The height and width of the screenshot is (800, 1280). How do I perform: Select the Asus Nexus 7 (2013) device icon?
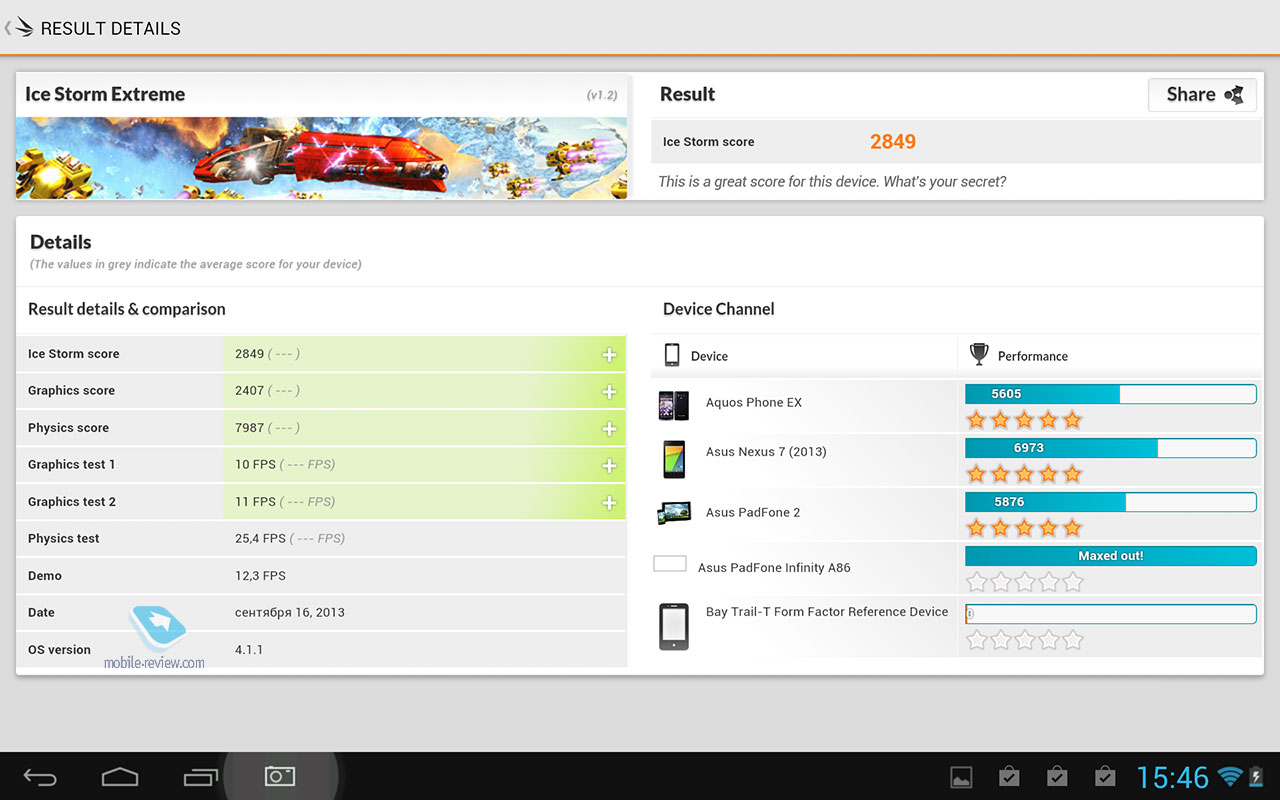[674, 459]
